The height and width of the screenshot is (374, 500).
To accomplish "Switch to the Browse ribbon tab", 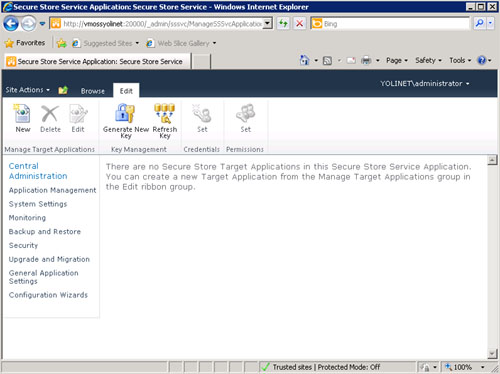I will 93,91.
